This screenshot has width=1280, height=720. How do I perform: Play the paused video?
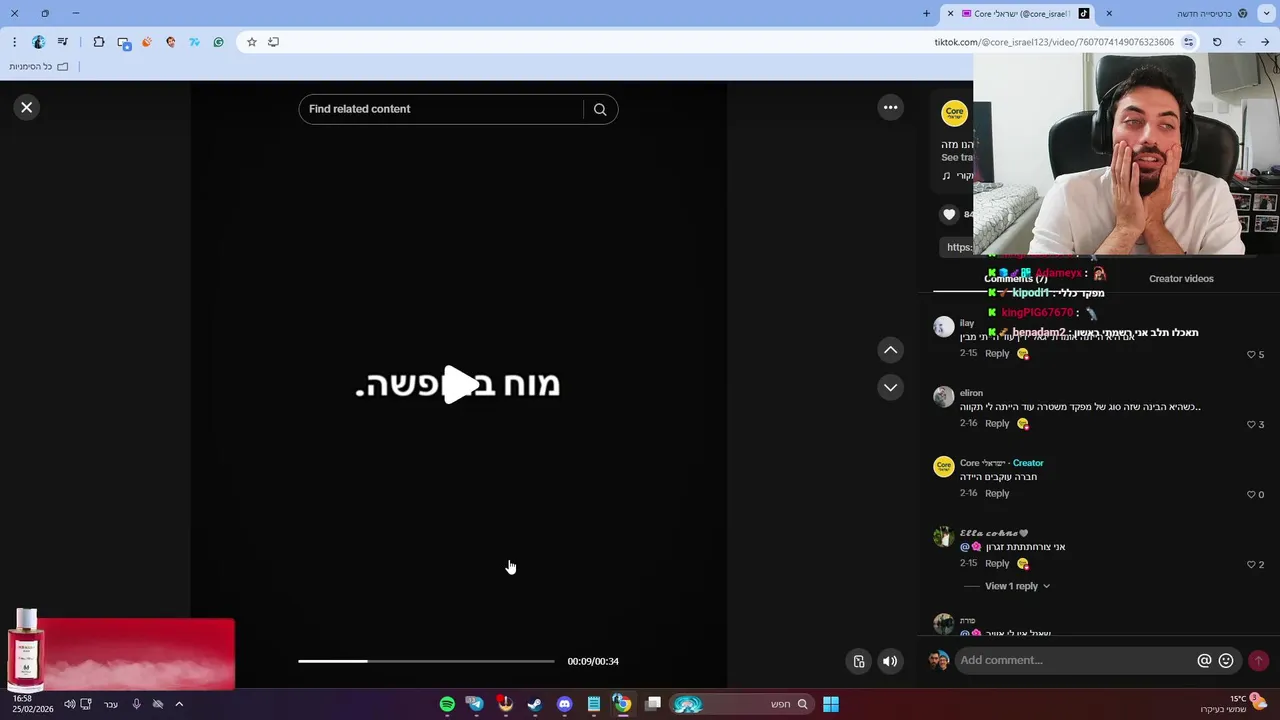(459, 384)
